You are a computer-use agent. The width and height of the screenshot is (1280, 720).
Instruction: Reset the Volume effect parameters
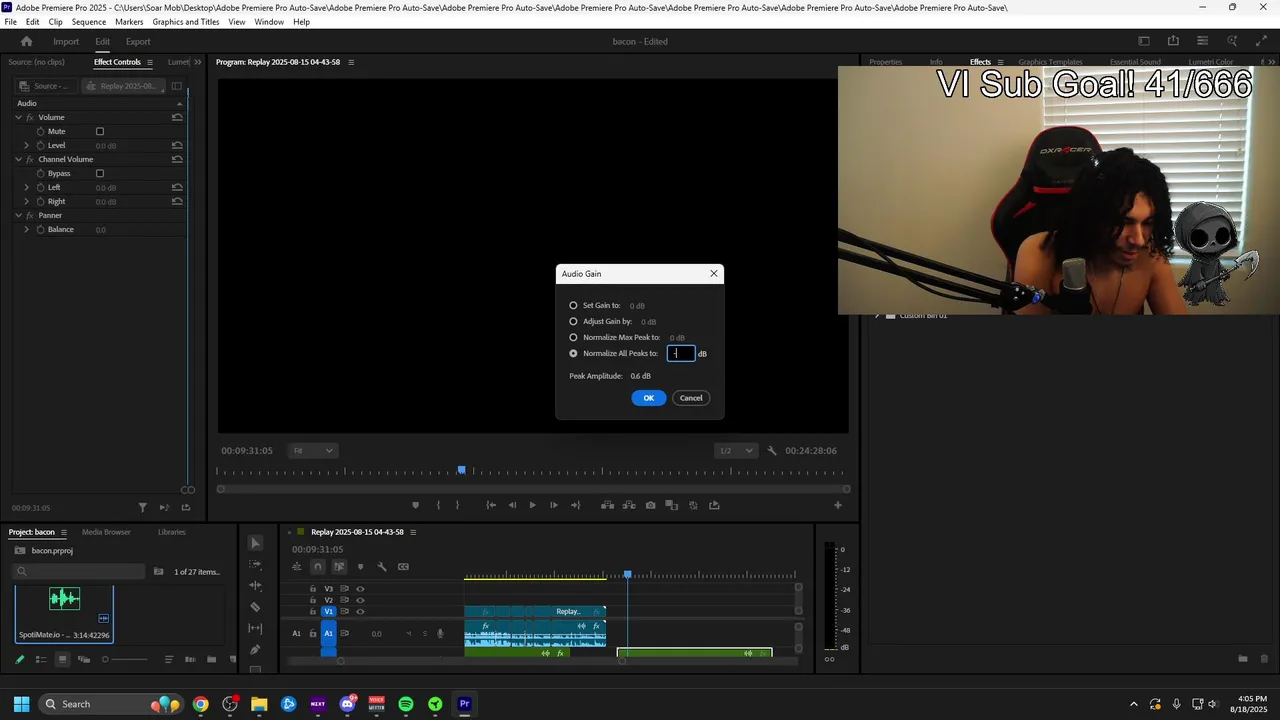(x=177, y=117)
